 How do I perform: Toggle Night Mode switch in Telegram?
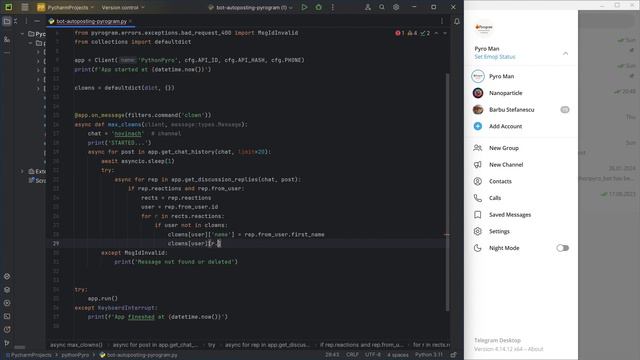pyautogui.click(x=562, y=248)
